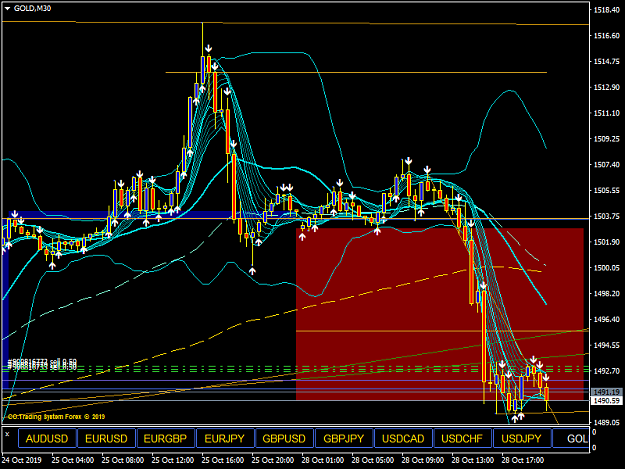Click the 1503.75 price scale label
The height and width of the screenshot is (469, 625).
click(606, 216)
